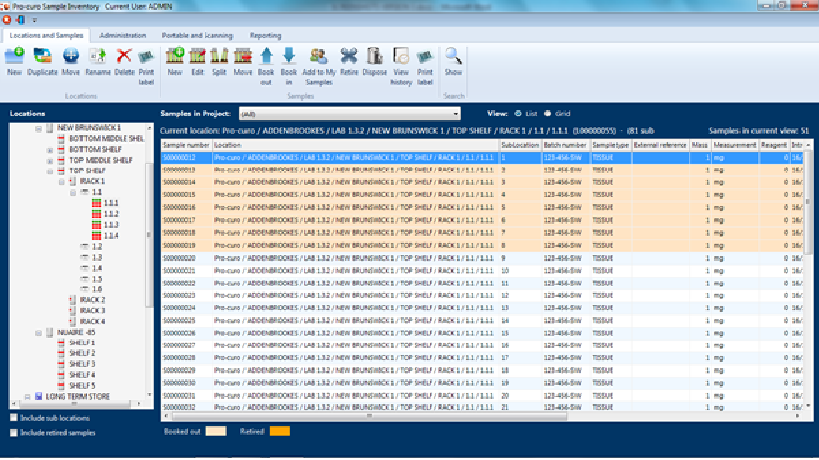Switch view to Grid radio button
Viewport: 819px width, 460px height.
546,114
